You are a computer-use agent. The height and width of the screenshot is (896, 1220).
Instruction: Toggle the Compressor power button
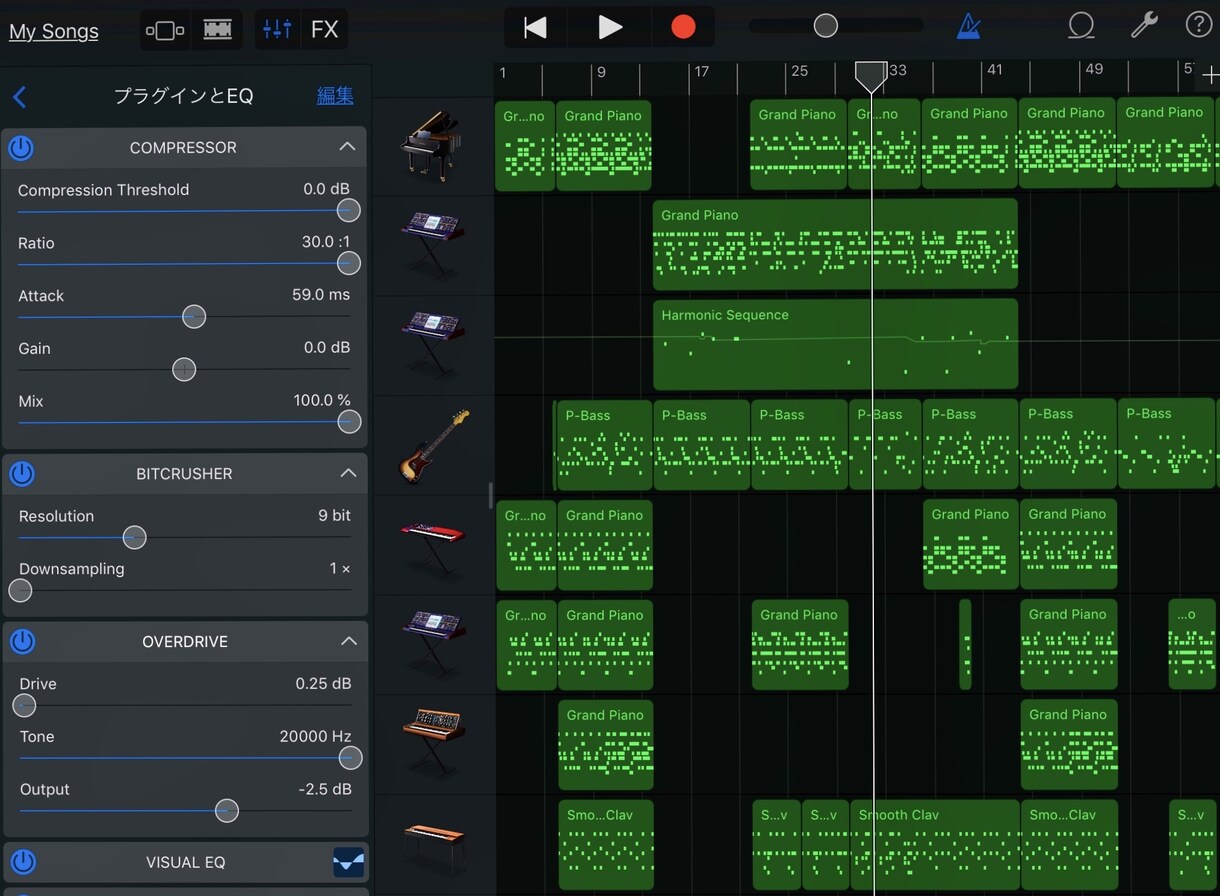[21, 148]
